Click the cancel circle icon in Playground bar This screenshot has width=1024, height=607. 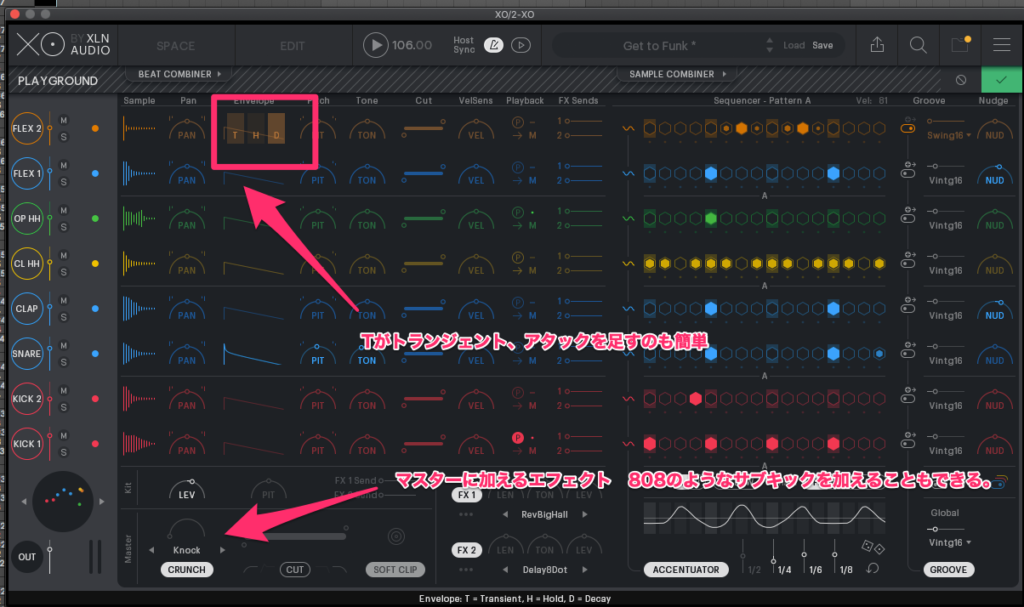point(961,80)
